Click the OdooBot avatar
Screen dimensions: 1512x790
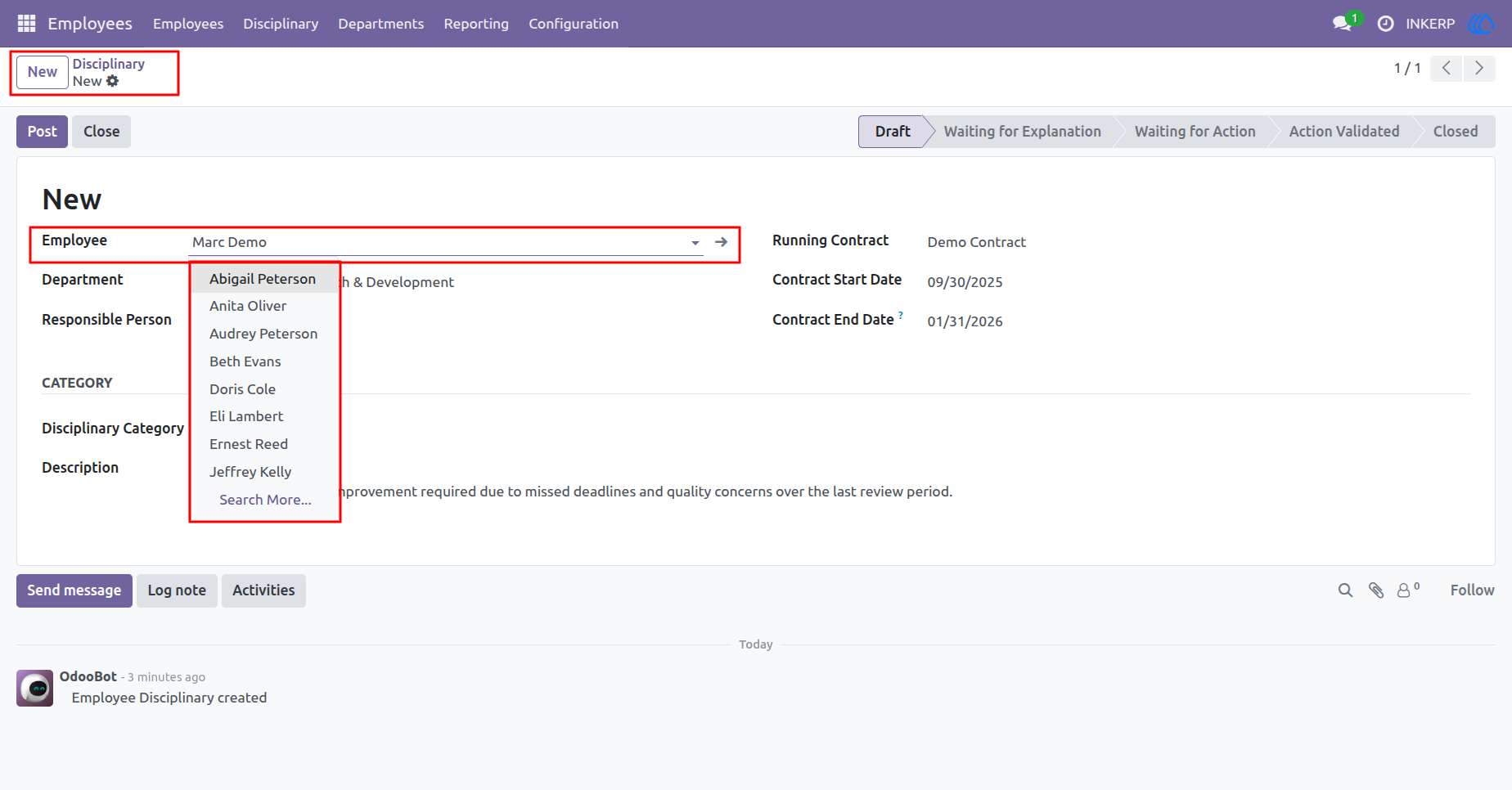tap(35, 689)
